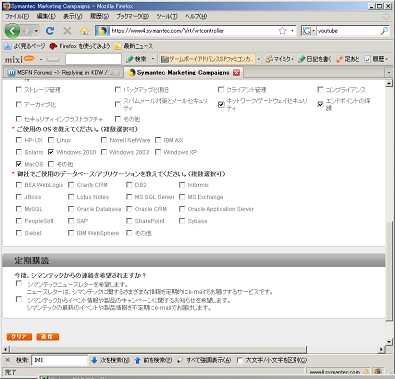Open the Google search engine selector icon
The image size is (395, 379).
point(308,31)
